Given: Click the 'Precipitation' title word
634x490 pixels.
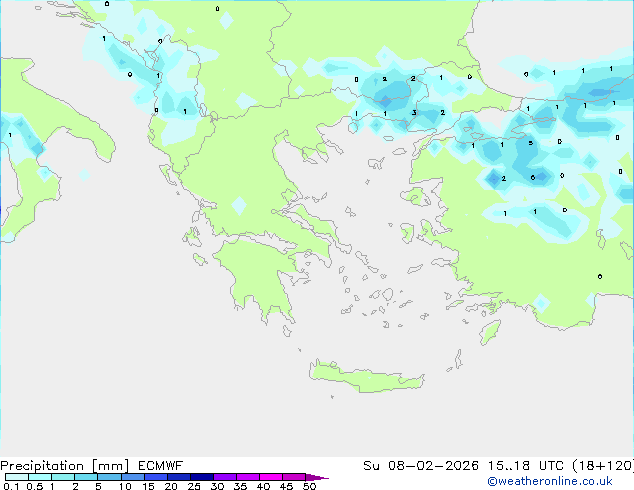Looking at the screenshot, I should [42, 466].
